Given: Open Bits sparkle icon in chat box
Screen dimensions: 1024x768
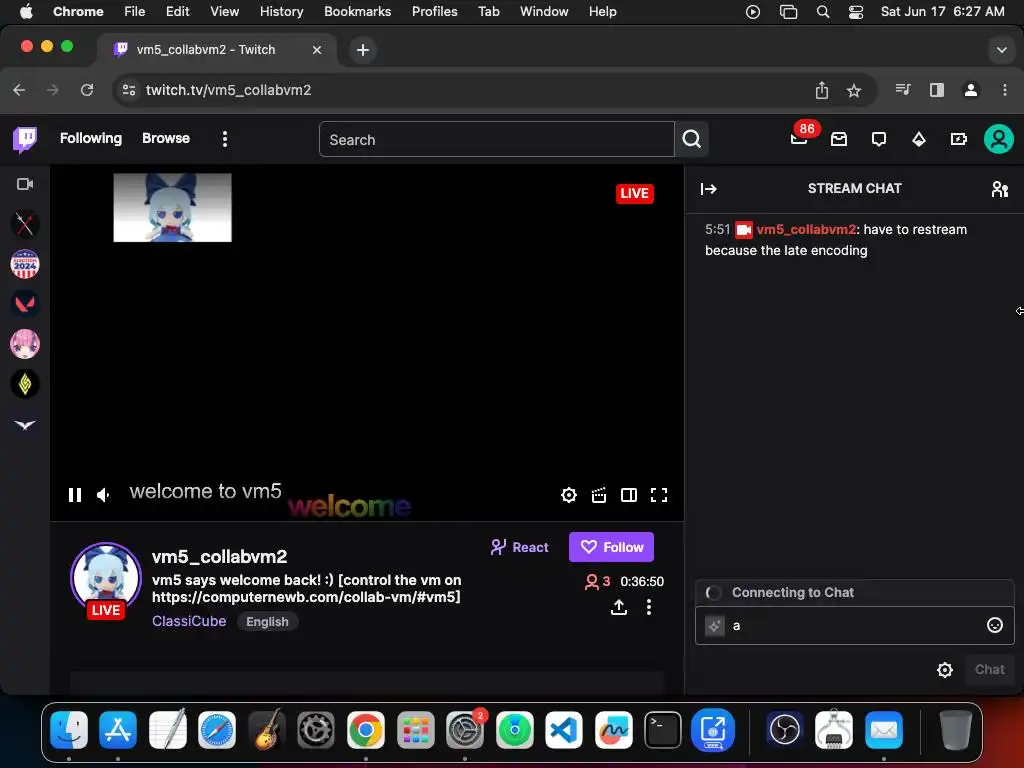Looking at the screenshot, I should 714,626.
